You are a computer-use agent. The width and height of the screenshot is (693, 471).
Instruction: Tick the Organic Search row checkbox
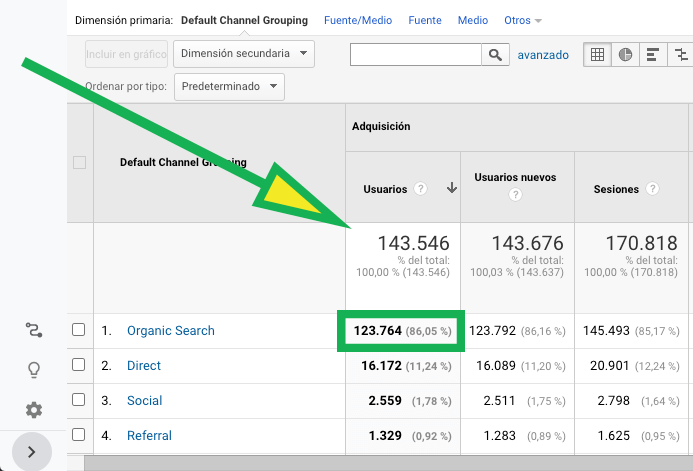[79, 330]
